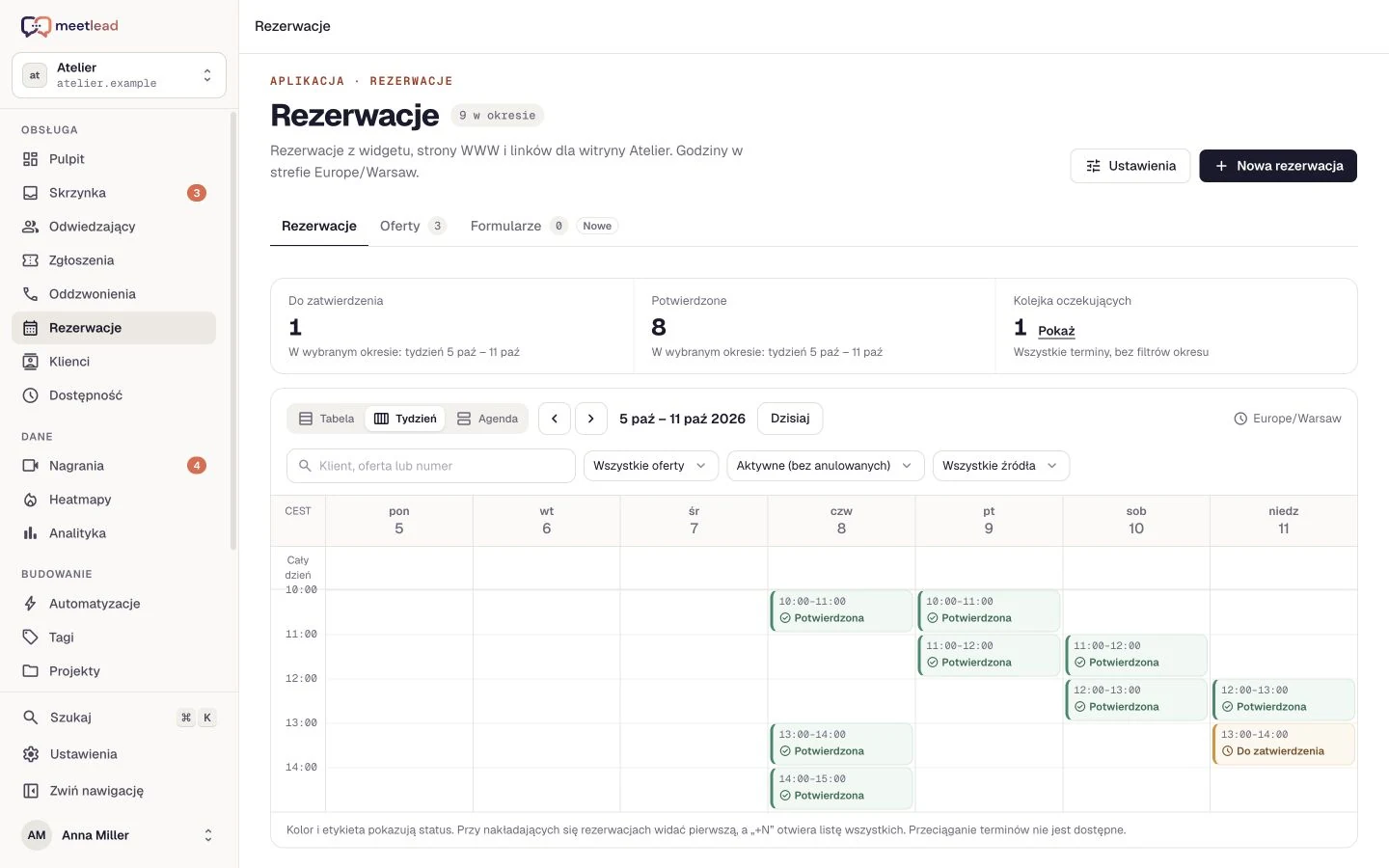Screen dimensions: 1389x868
Task: Click Nowa rezerwacja button
Action: [x=1278, y=166]
